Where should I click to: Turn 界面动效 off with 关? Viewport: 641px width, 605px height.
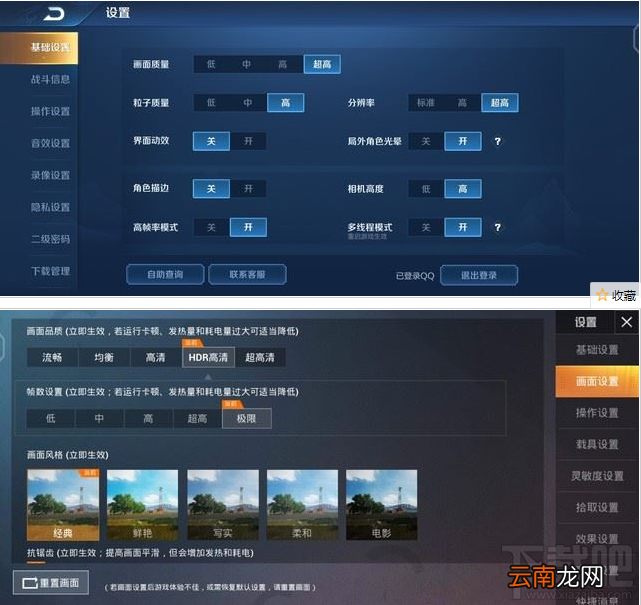(211, 141)
